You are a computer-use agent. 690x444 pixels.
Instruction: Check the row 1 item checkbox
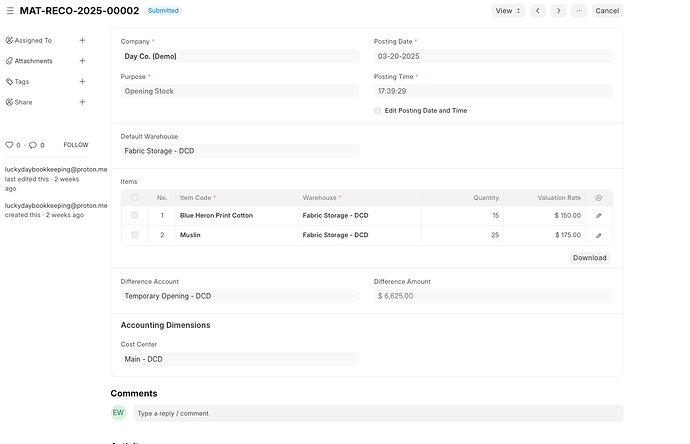click(135, 216)
